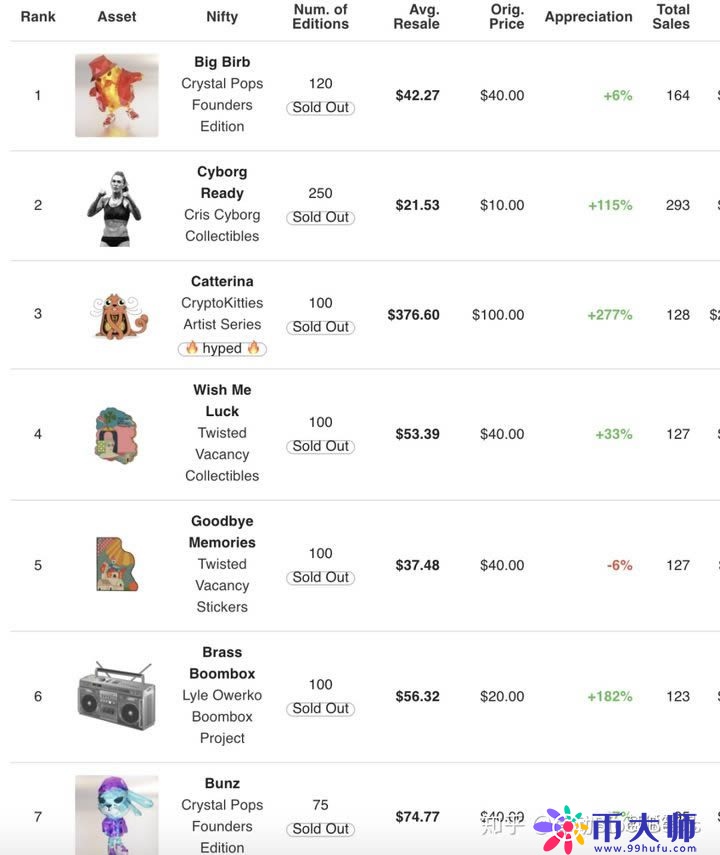720x855 pixels.
Task: Click the hyped badge under Catterina
Action: pos(222,348)
